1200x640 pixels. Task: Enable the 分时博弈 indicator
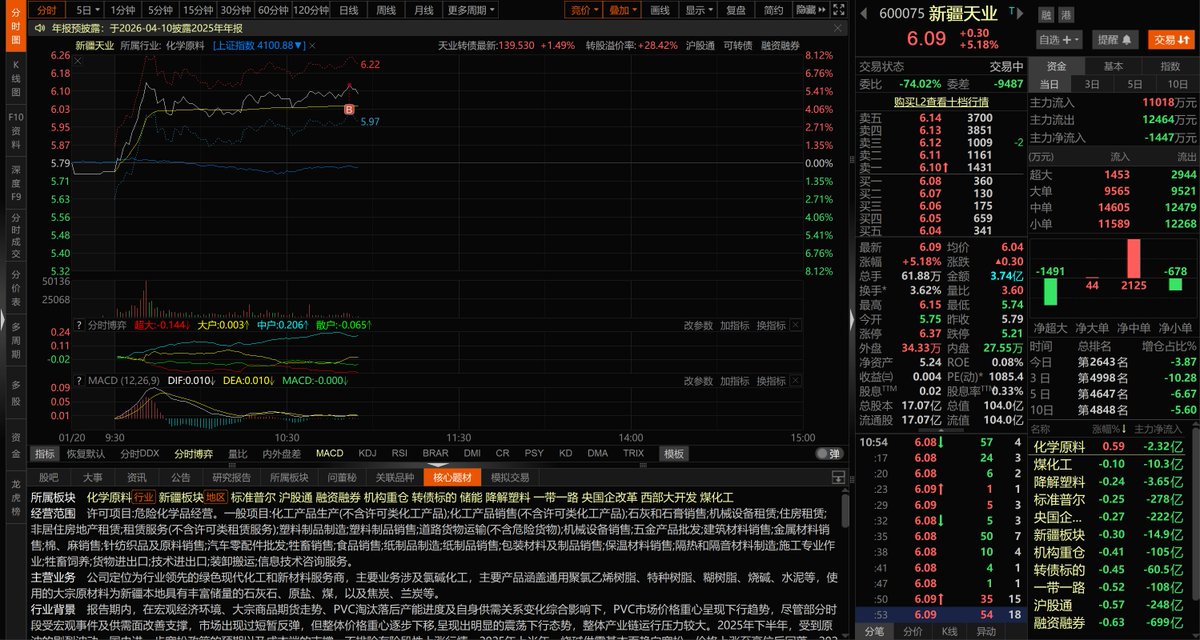click(193, 453)
